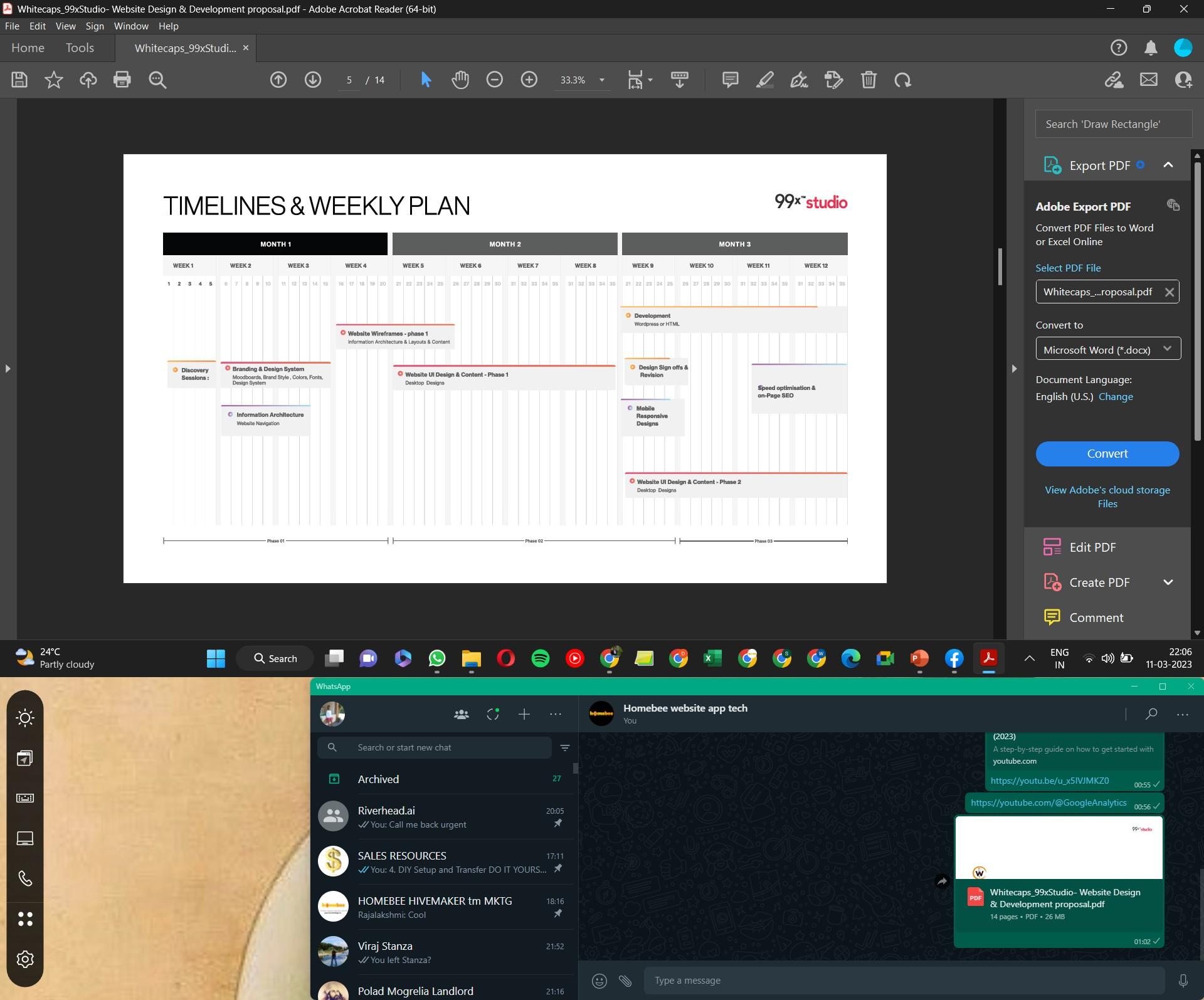Click the Change language link
The width and height of the screenshot is (1204, 1000).
tap(1116, 396)
